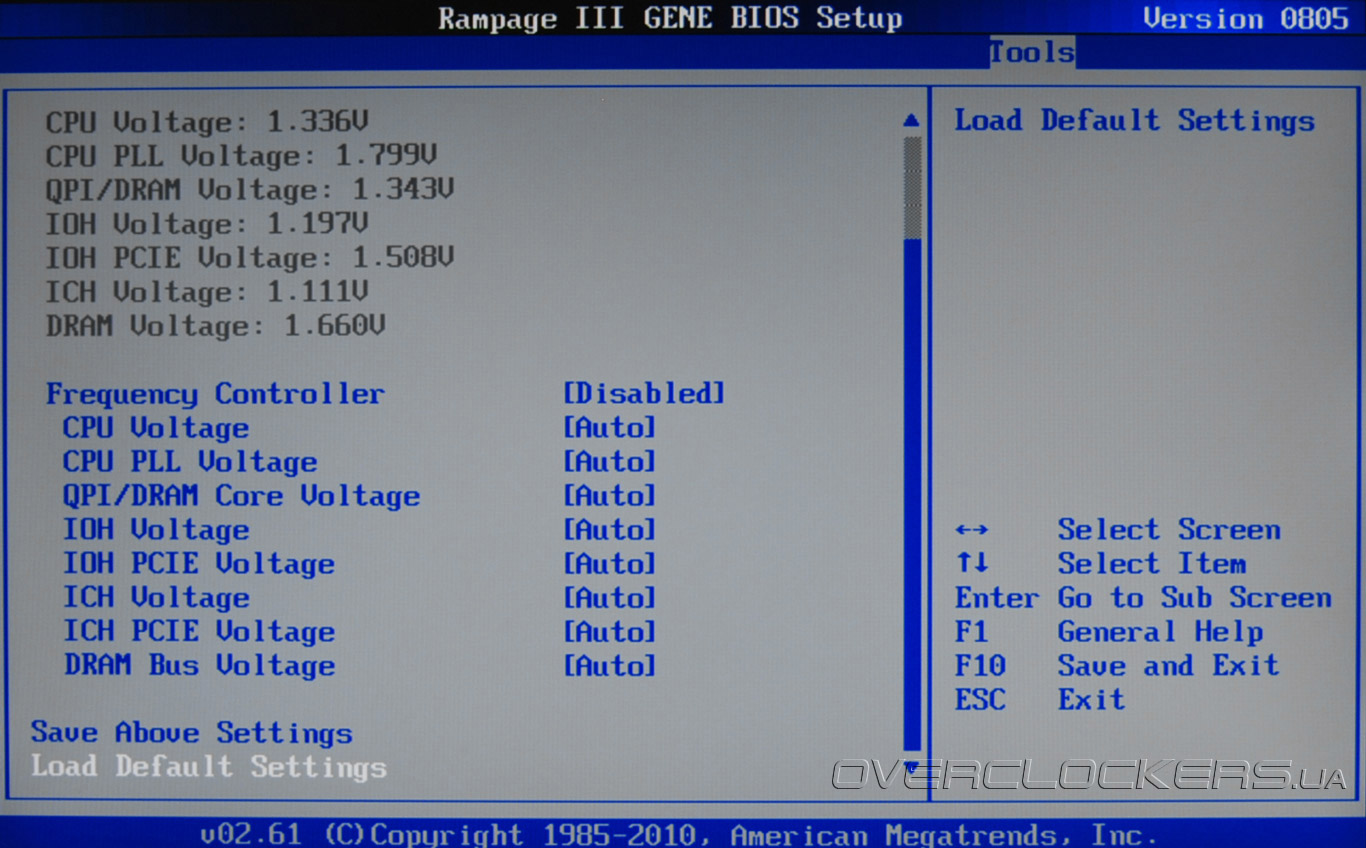Image resolution: width=1366 pixels, height=848 pixels.
Task: Open the [Auto] value for IOH Voltage
Action: (x=609, y=530)
